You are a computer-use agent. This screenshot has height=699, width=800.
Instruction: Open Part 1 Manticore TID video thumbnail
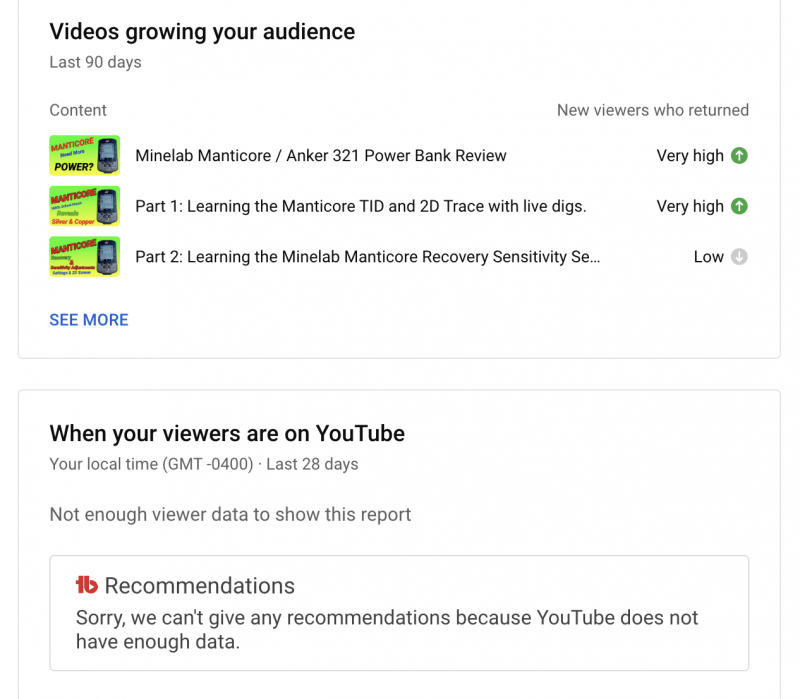pos(85,206)
